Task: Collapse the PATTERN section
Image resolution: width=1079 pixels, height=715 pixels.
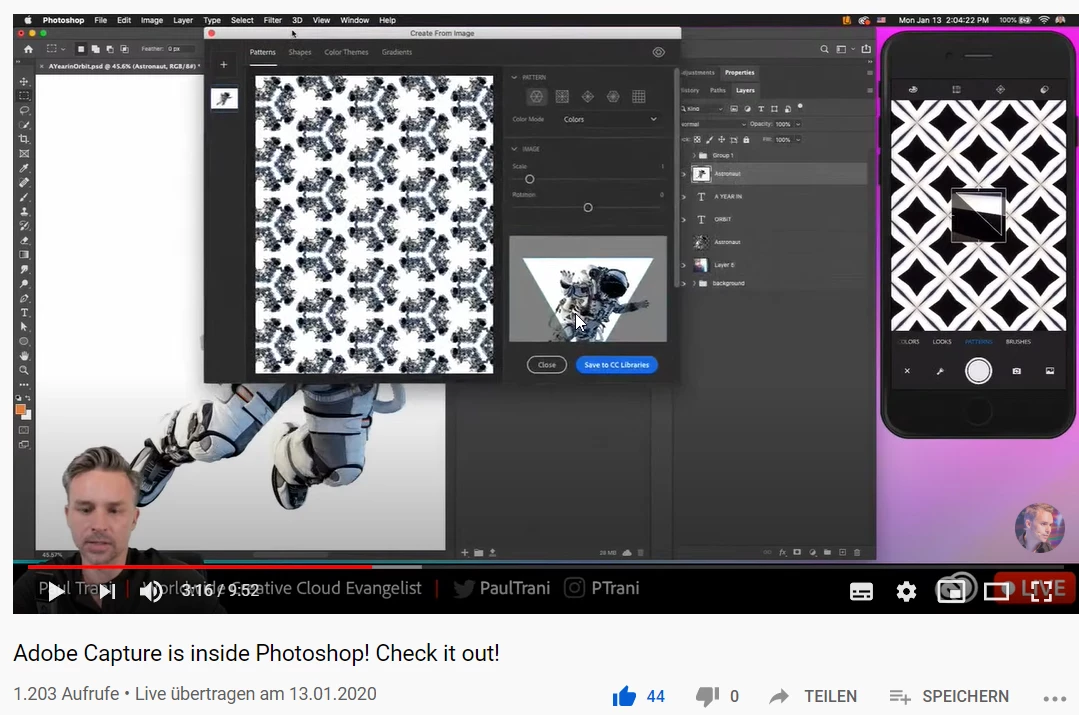Action: [x=514, y=77]
